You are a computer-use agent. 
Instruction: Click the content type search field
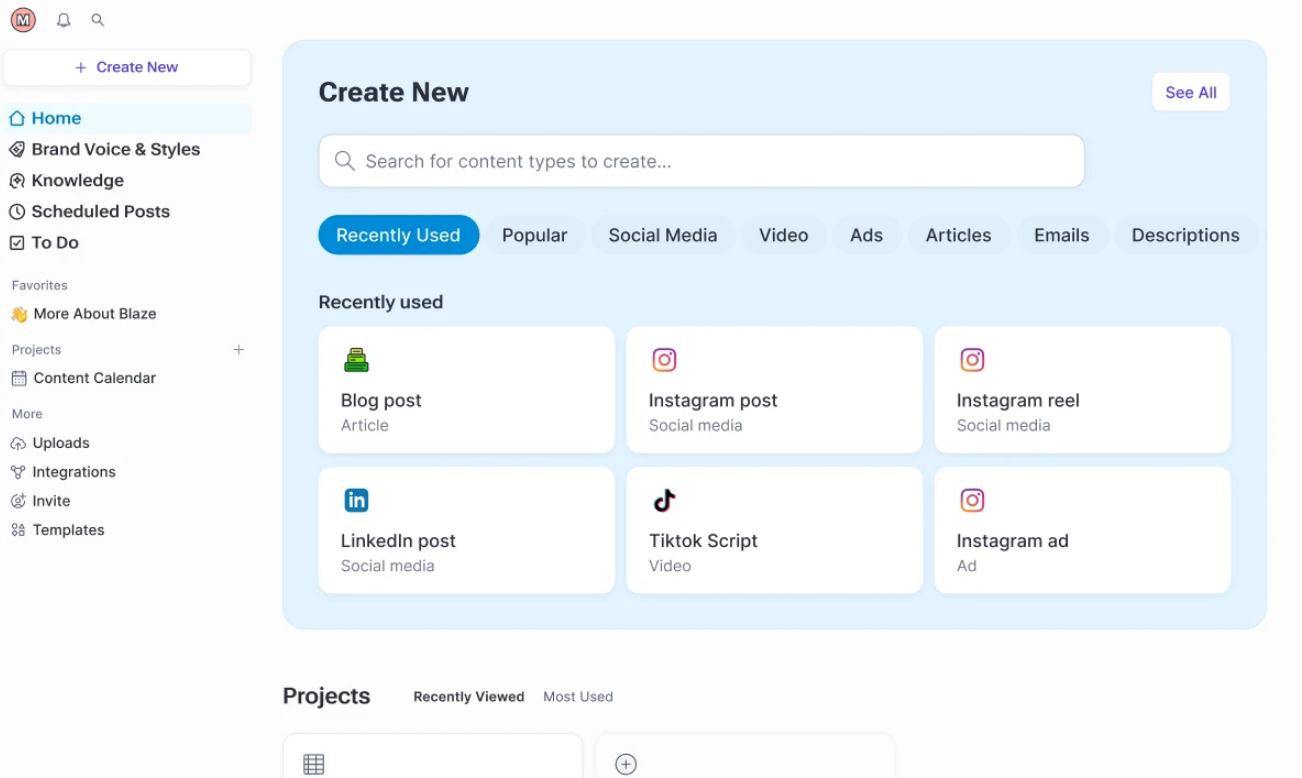pos(700,160)
